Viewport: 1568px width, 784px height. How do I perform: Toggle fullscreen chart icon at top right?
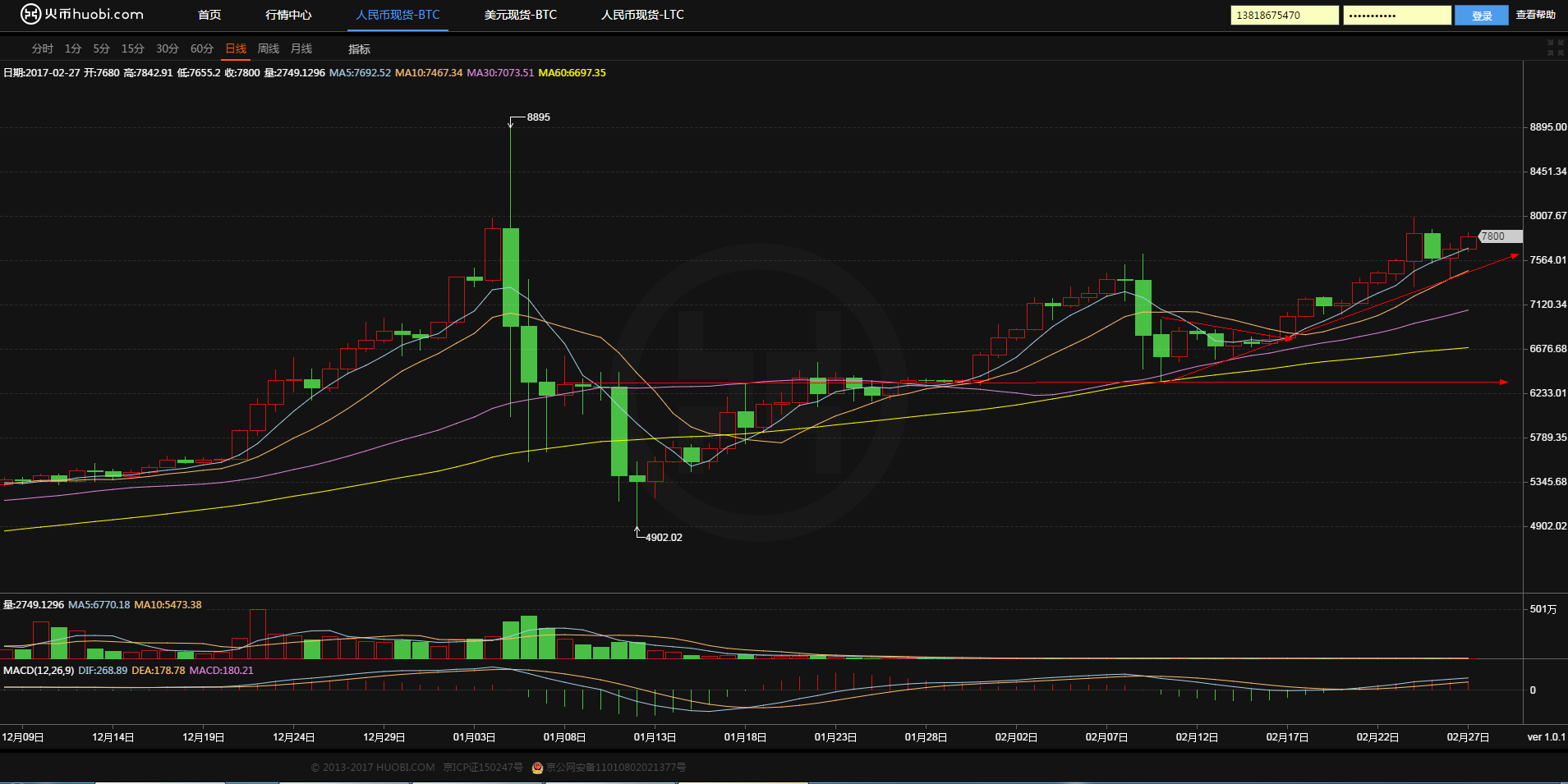(1555, 48)
